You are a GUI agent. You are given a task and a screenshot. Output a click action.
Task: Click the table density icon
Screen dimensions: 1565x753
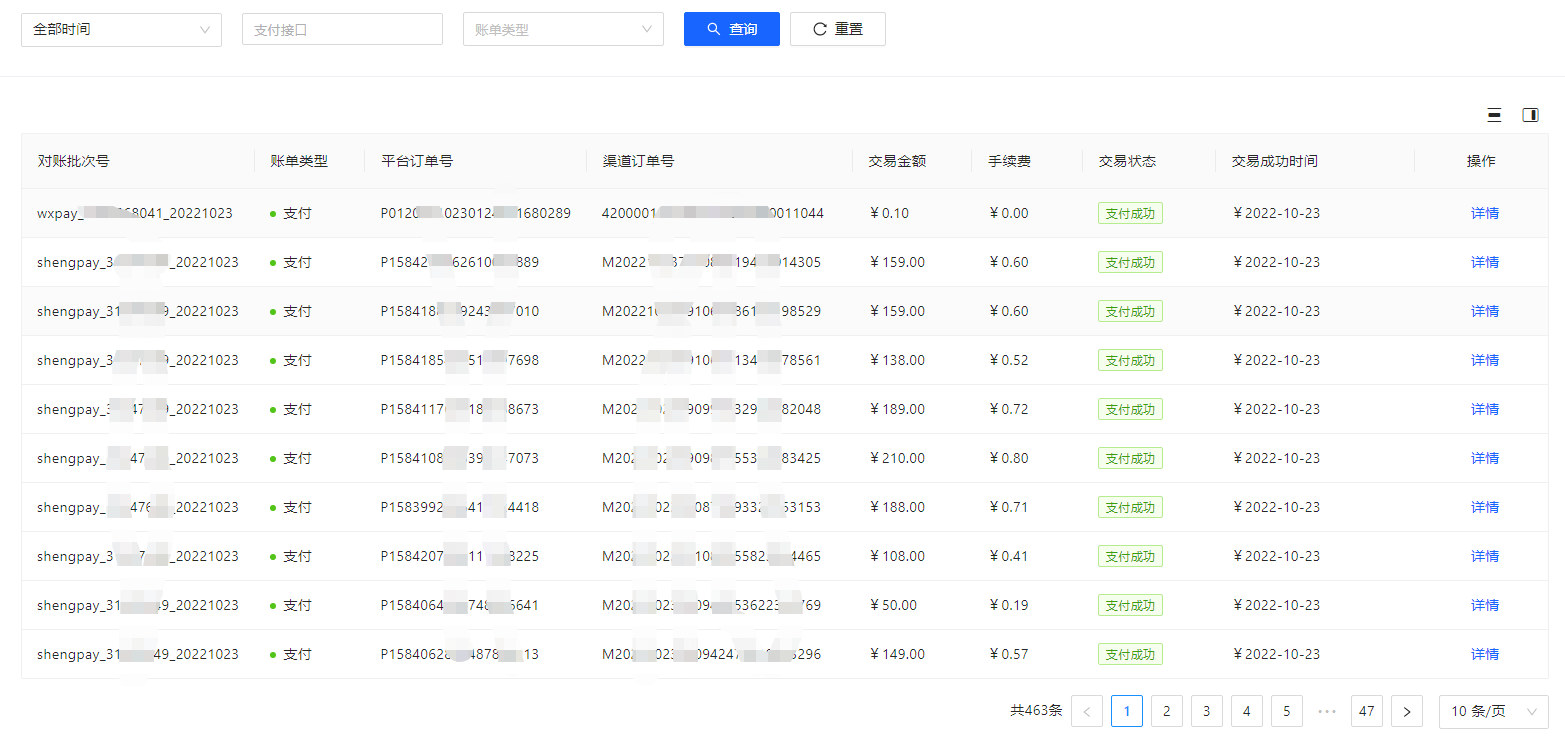coord(1494,115)
